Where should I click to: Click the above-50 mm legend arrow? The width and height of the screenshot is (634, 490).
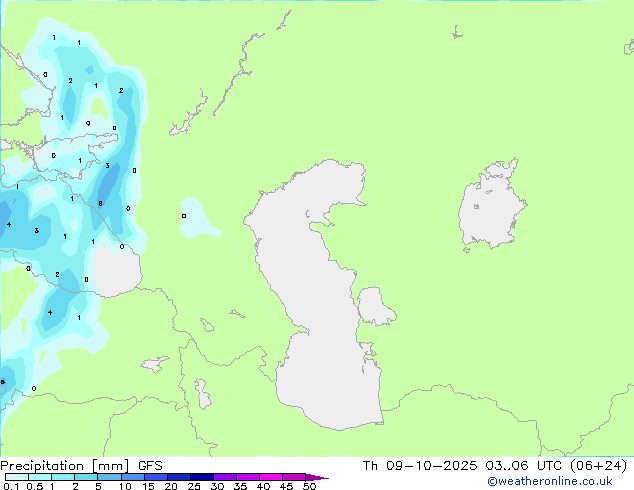(x=317, y=477)
